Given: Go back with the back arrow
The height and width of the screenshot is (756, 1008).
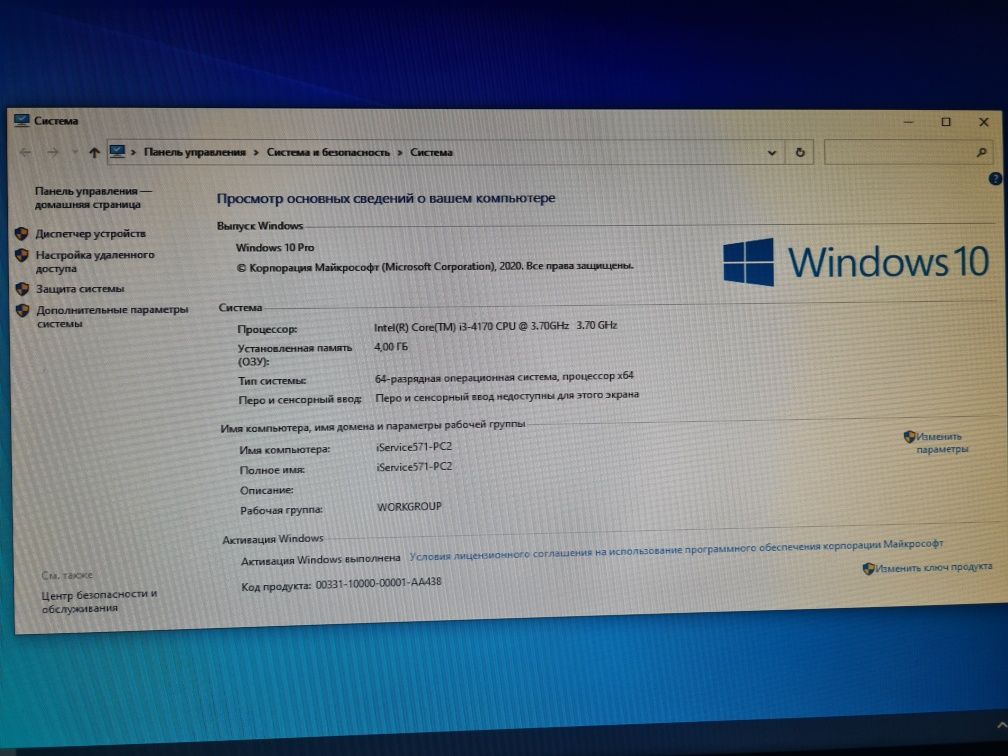Looking at the screenshot, I should pos(26,152).
